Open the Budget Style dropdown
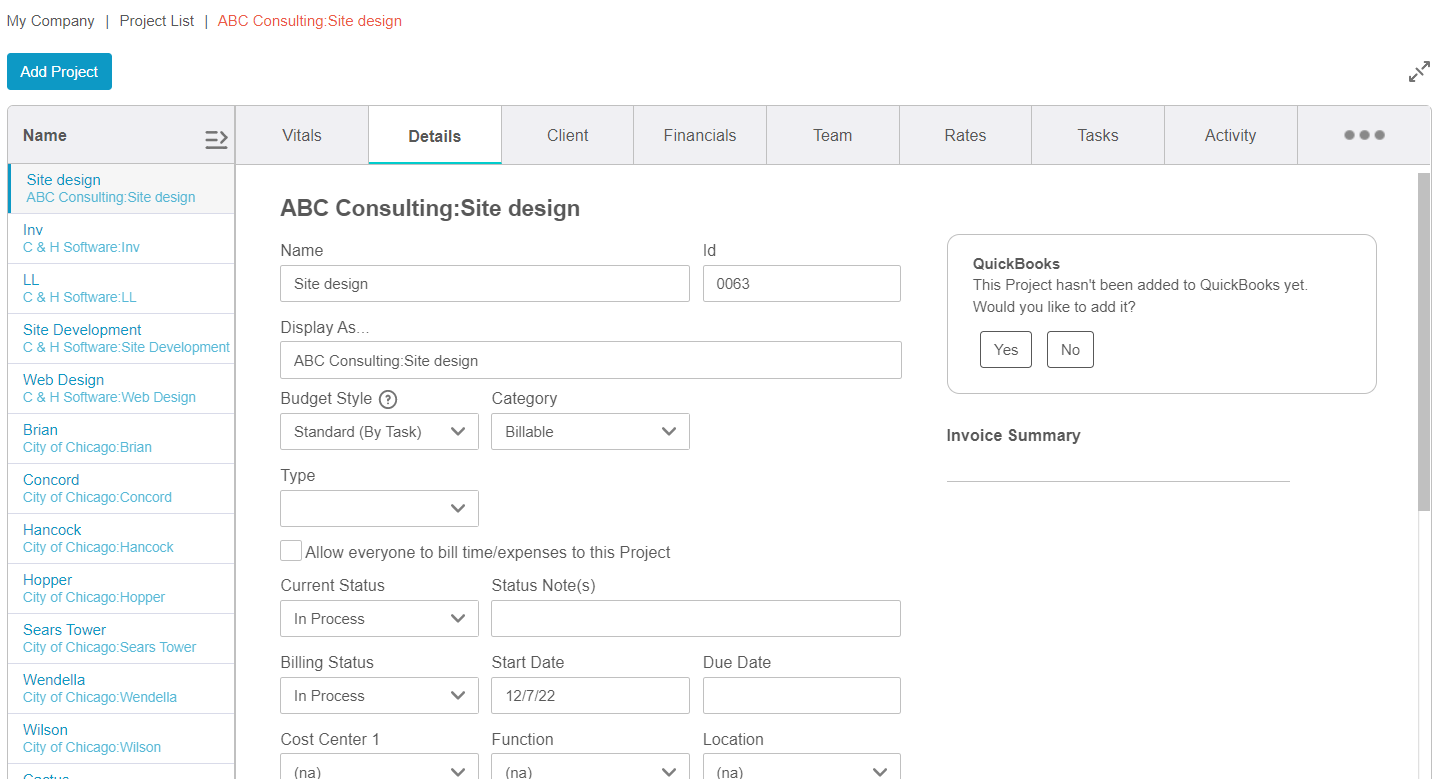The width and height of the screenshot is (1448, 779). tap(379, 431)
